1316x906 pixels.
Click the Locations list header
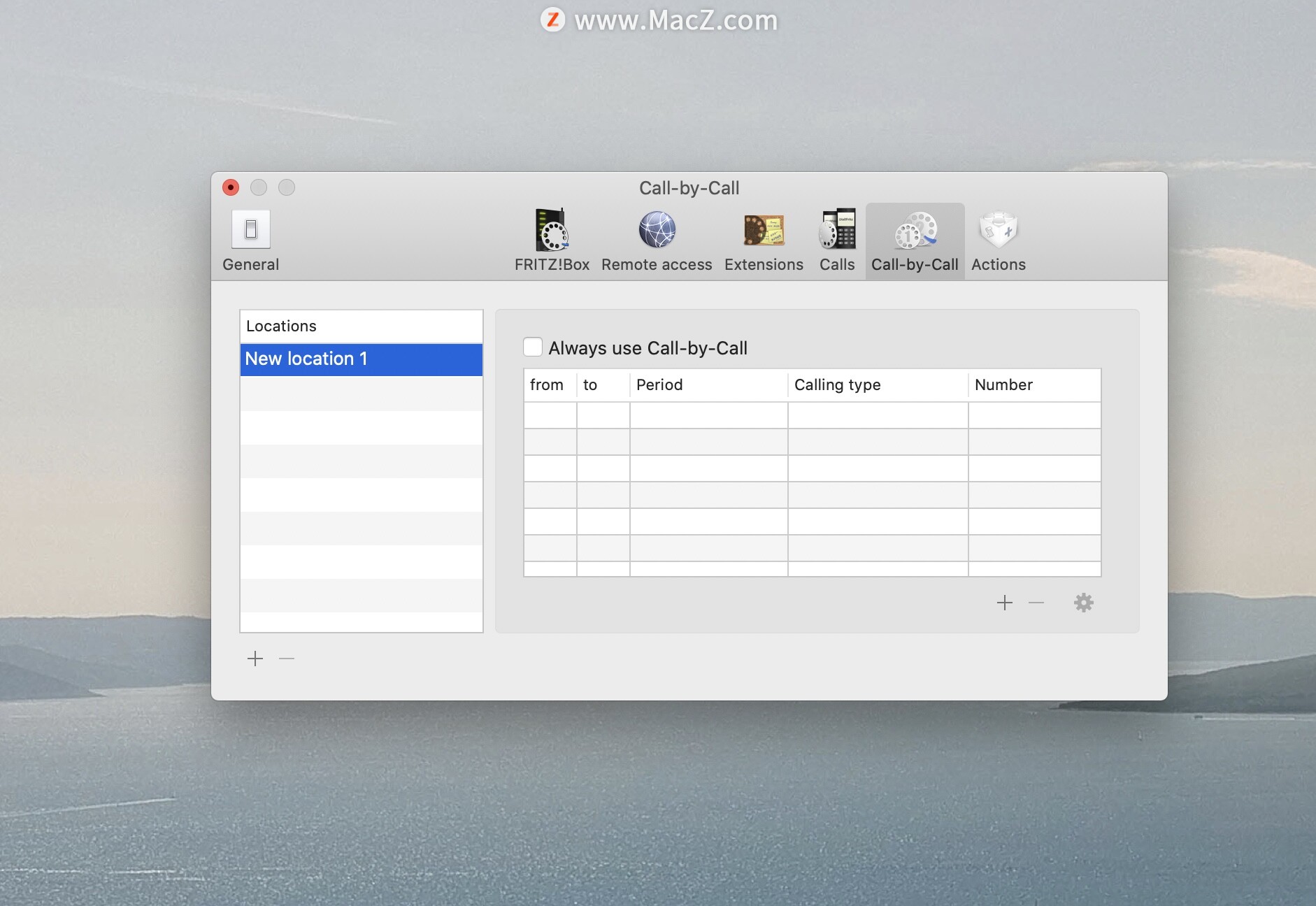362,326
